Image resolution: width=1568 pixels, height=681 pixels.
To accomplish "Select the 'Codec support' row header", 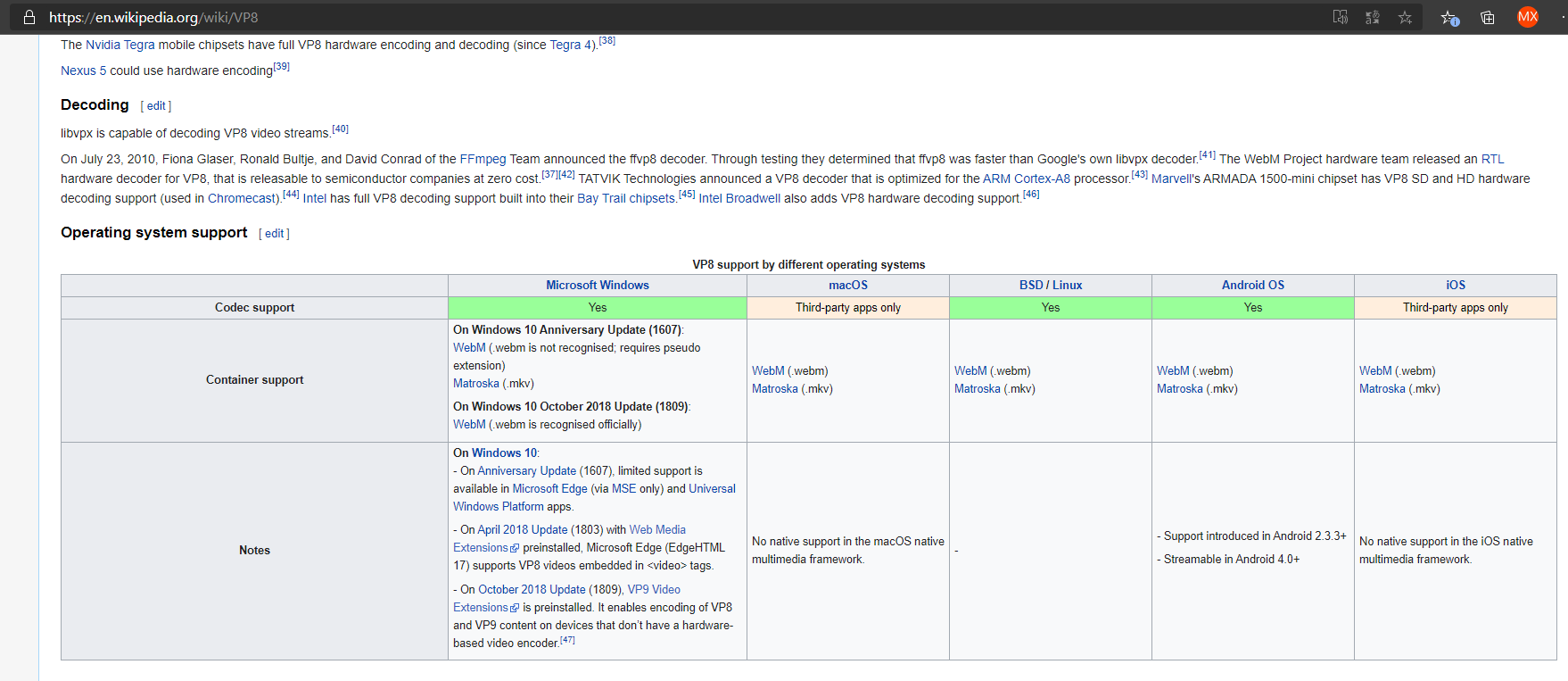I will point(254,308).
